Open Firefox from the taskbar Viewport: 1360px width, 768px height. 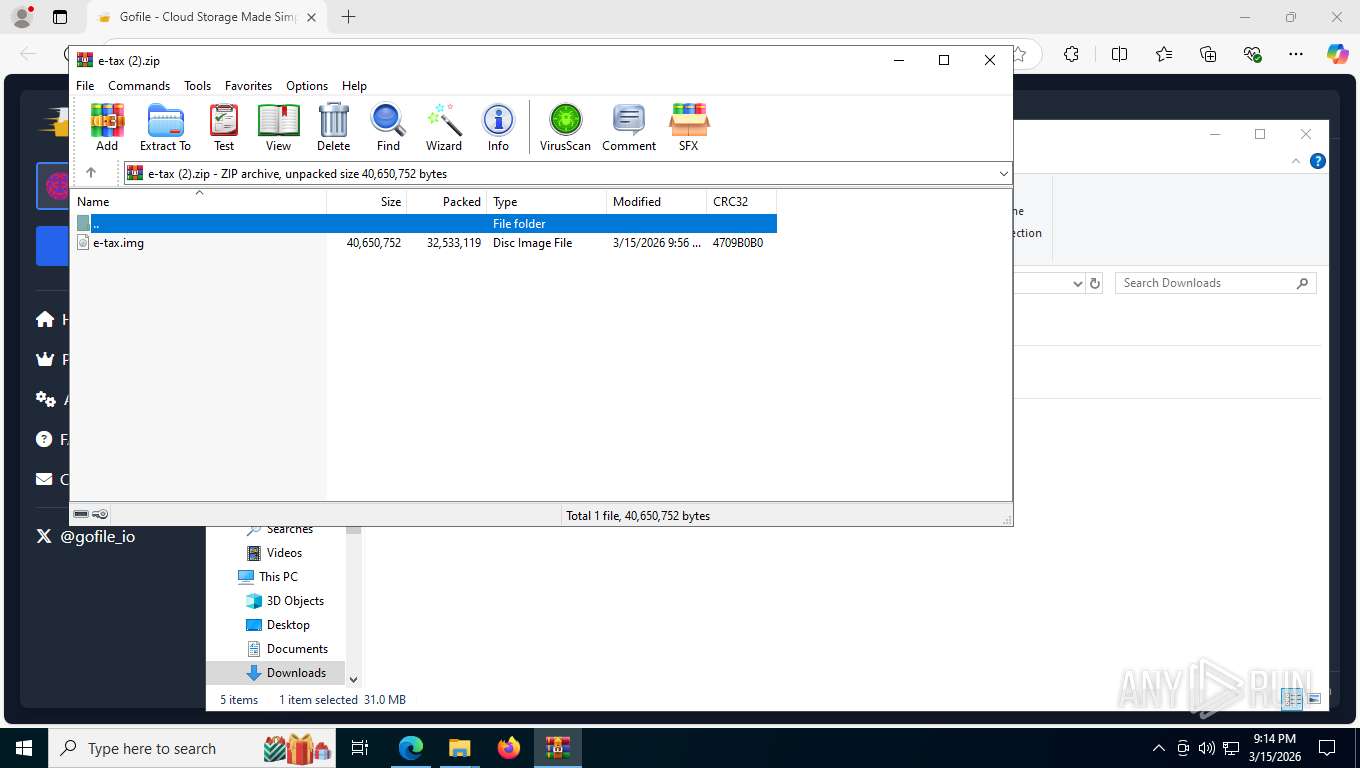509,748
